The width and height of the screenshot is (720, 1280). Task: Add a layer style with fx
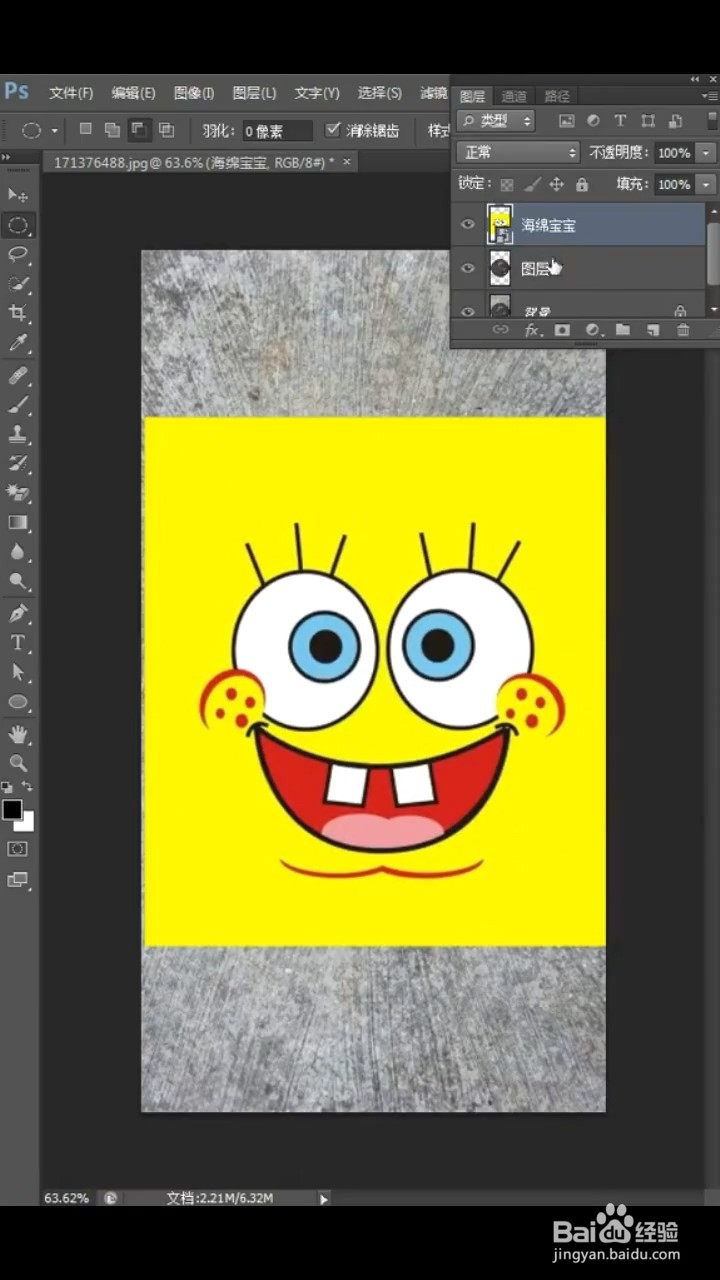pos(532,330)
